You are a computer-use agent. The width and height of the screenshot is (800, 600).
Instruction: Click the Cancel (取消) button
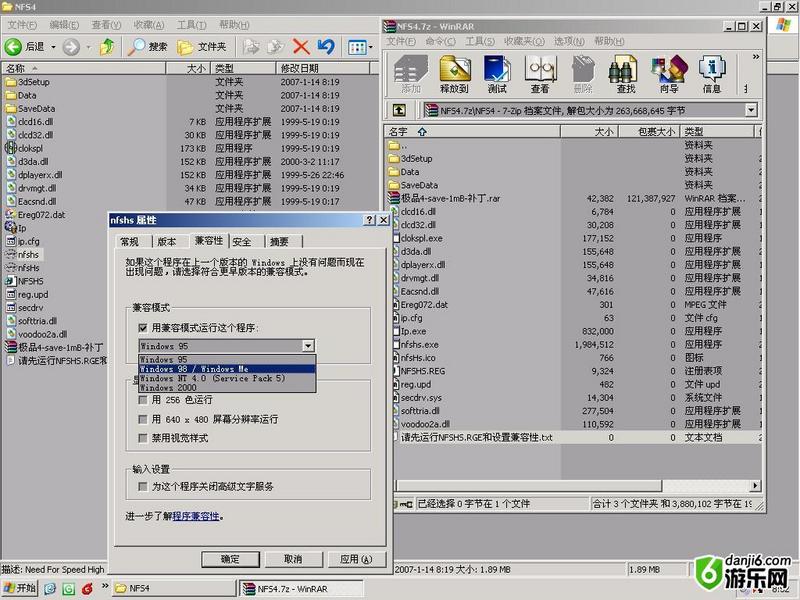point(293,559)
